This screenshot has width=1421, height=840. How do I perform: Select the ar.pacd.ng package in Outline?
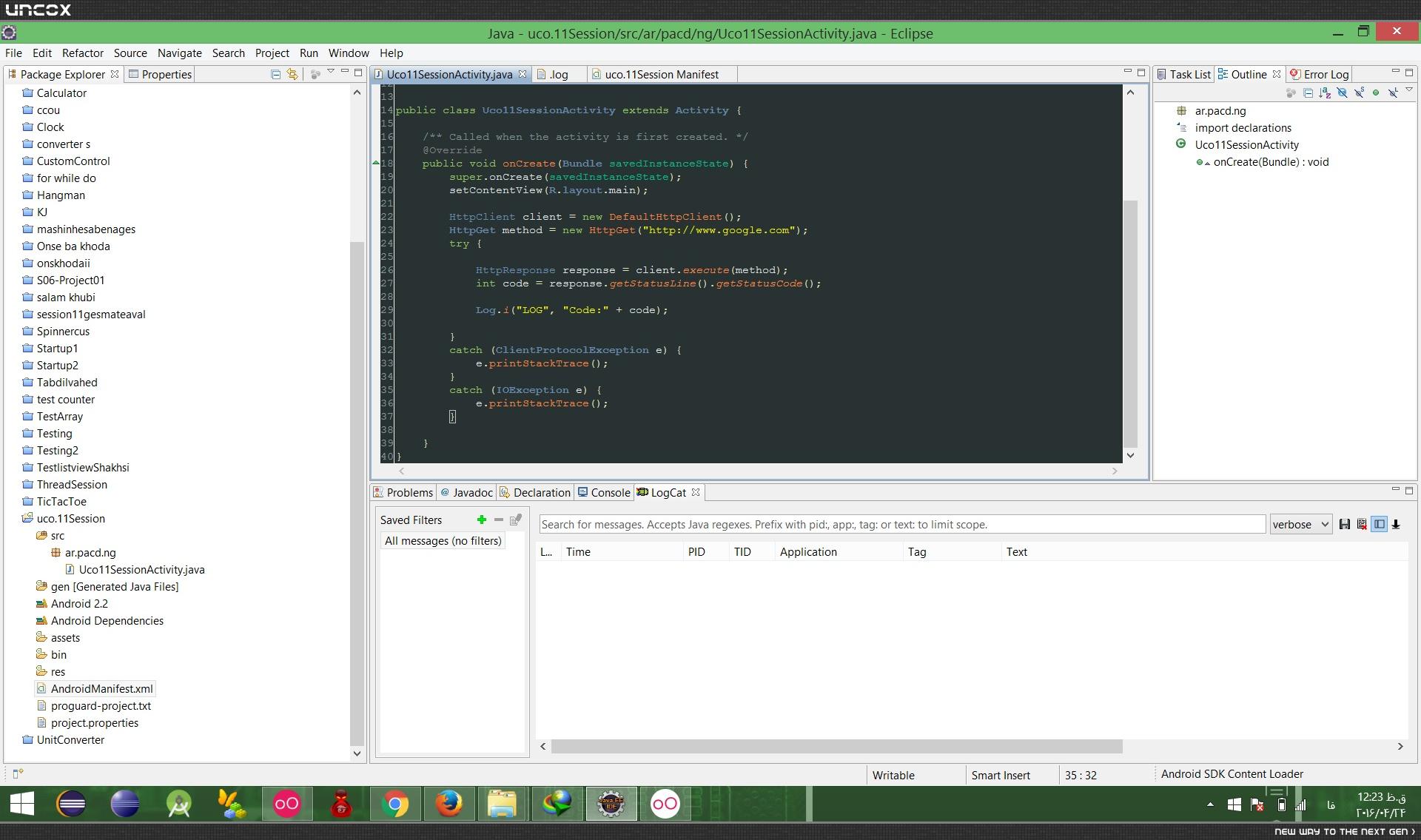[x=1220, y=111]
